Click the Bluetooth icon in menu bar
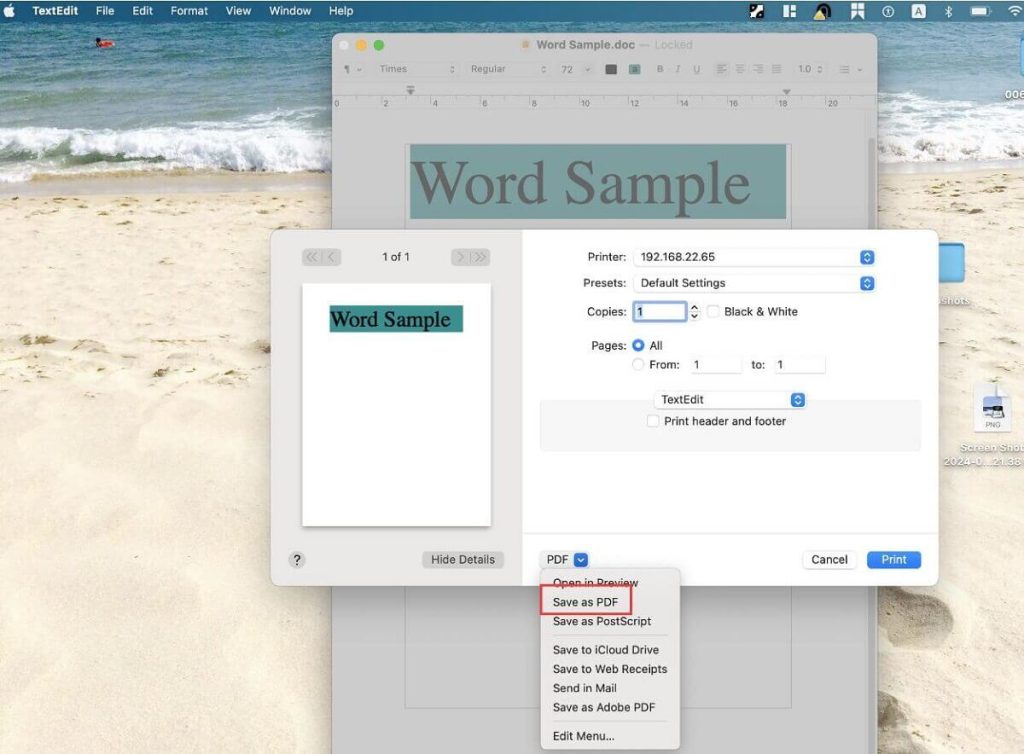 point(948,11)
